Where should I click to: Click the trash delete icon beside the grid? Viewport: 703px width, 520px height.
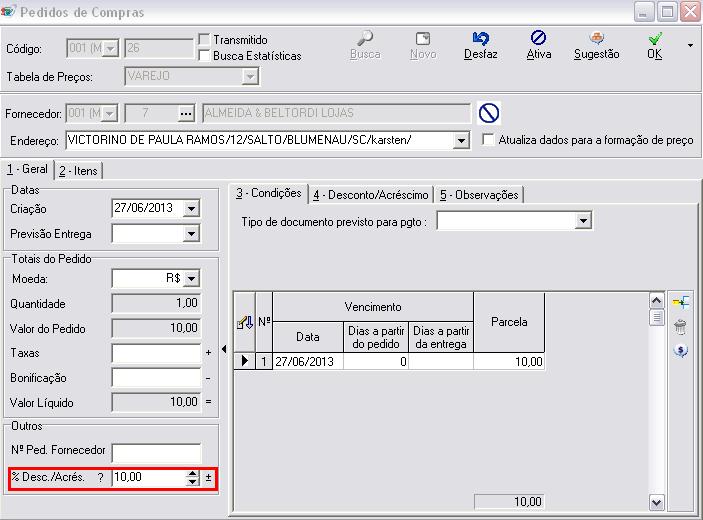pyautogui.click(x=681, y=326)
